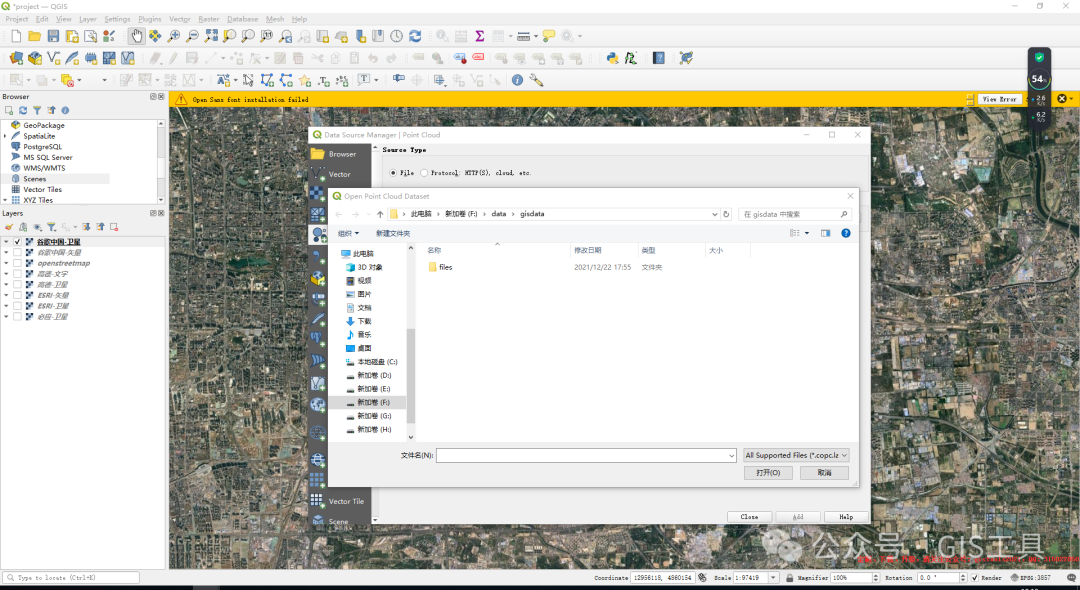Screen dimensions: 1080x590
Task: Click the Open Project folder icon
Action: click(x=34, y=36)
